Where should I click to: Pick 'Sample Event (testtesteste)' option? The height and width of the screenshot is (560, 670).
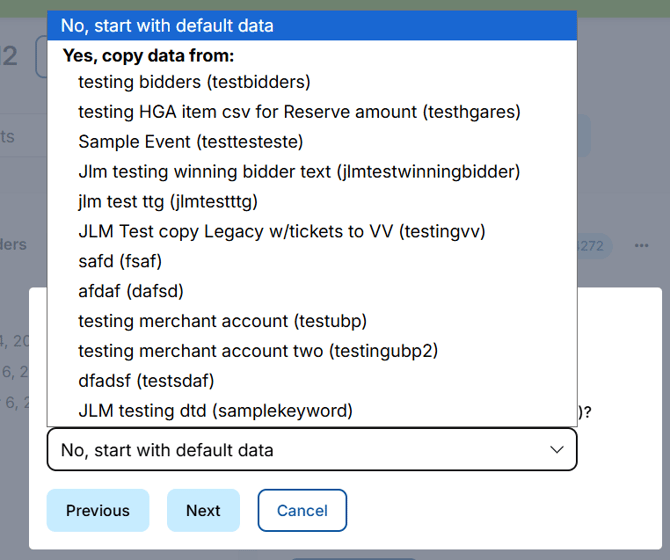coord(190,142)
